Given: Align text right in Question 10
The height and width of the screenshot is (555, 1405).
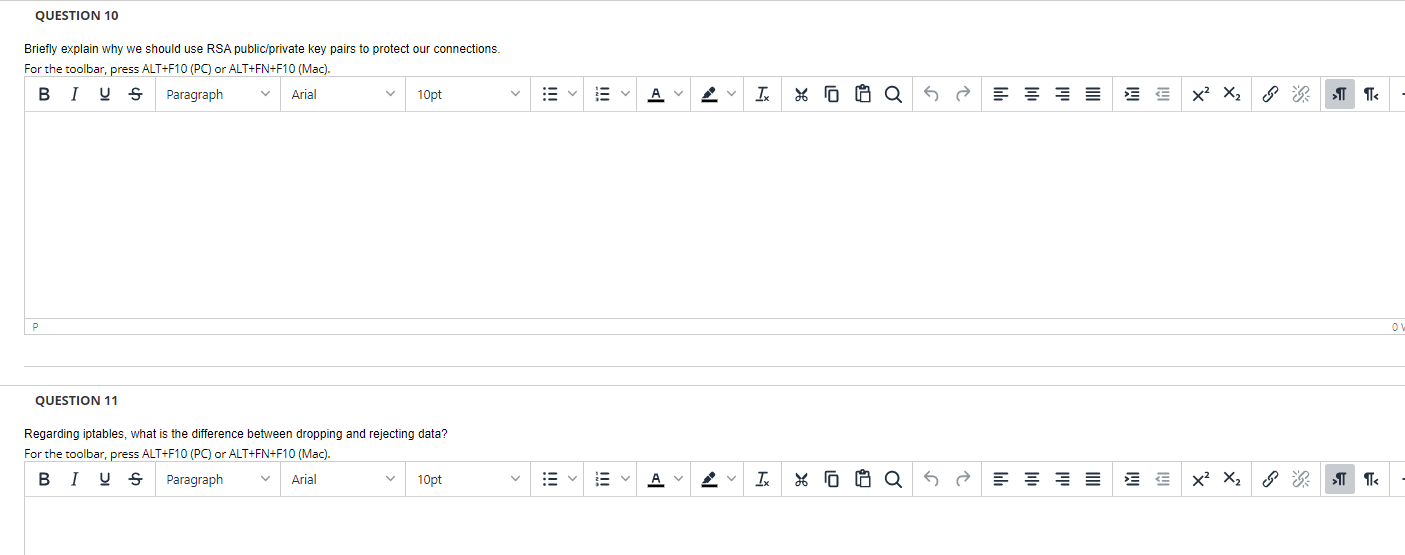Looking at the screenshot, I should [1062, 94].
